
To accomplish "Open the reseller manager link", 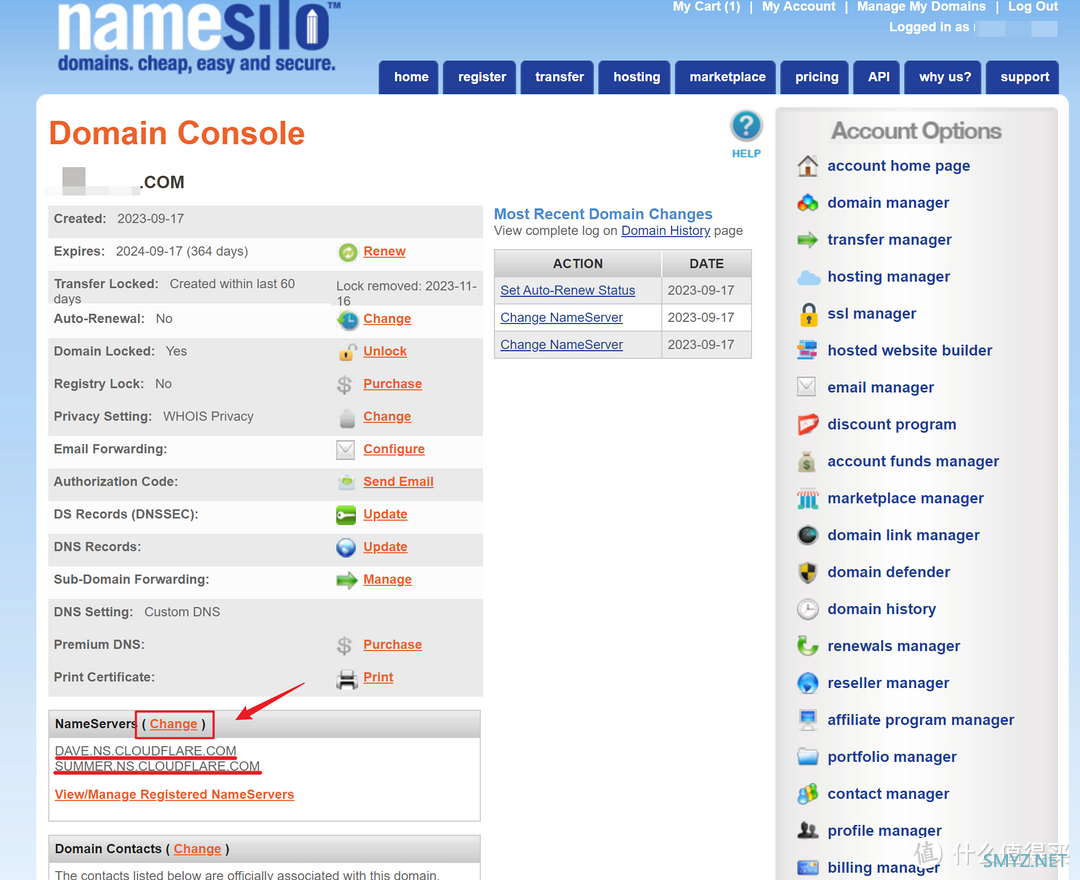I will (888, 683).
